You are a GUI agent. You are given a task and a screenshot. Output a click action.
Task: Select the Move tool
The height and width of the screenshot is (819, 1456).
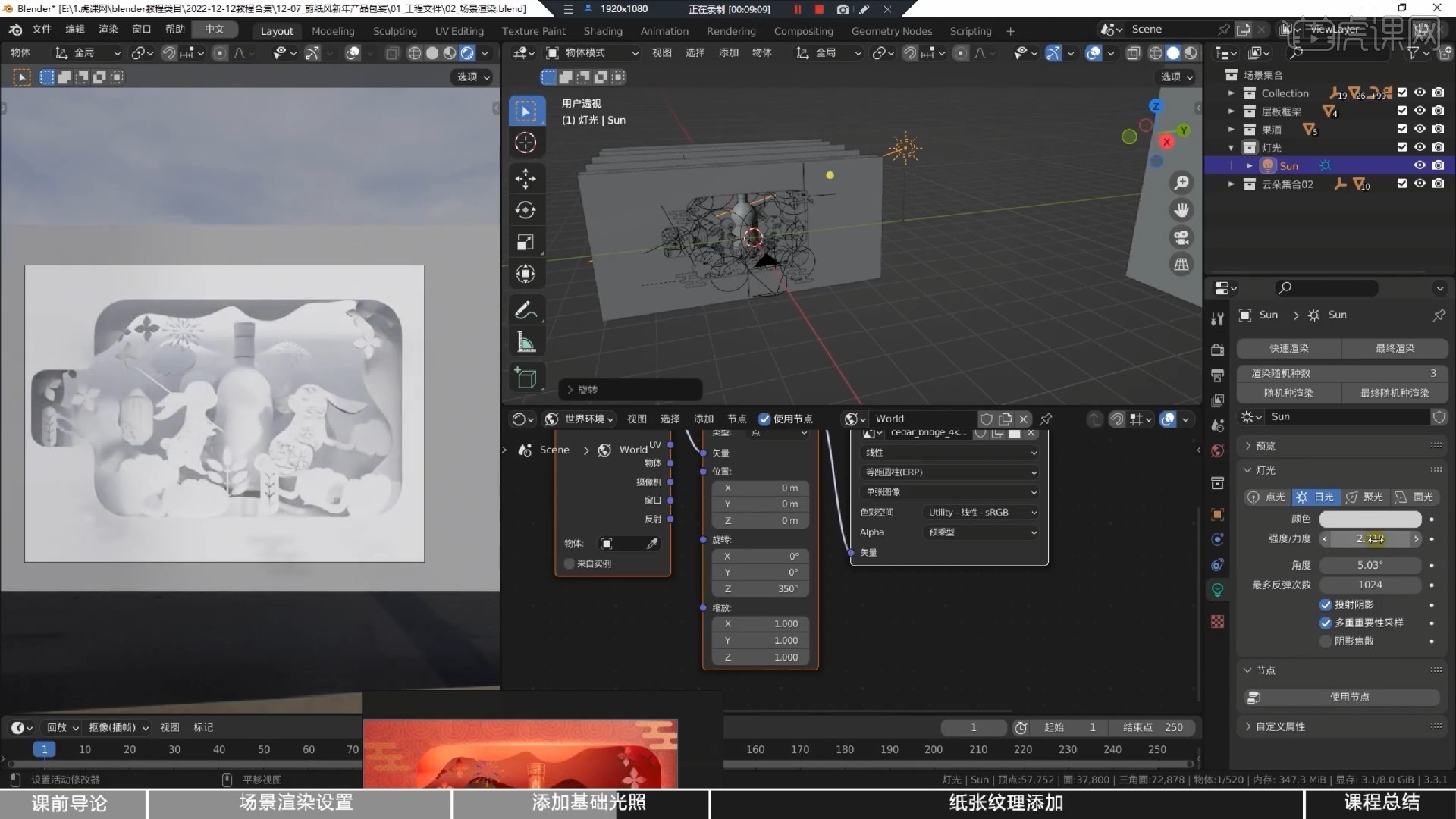click(526, 179)
